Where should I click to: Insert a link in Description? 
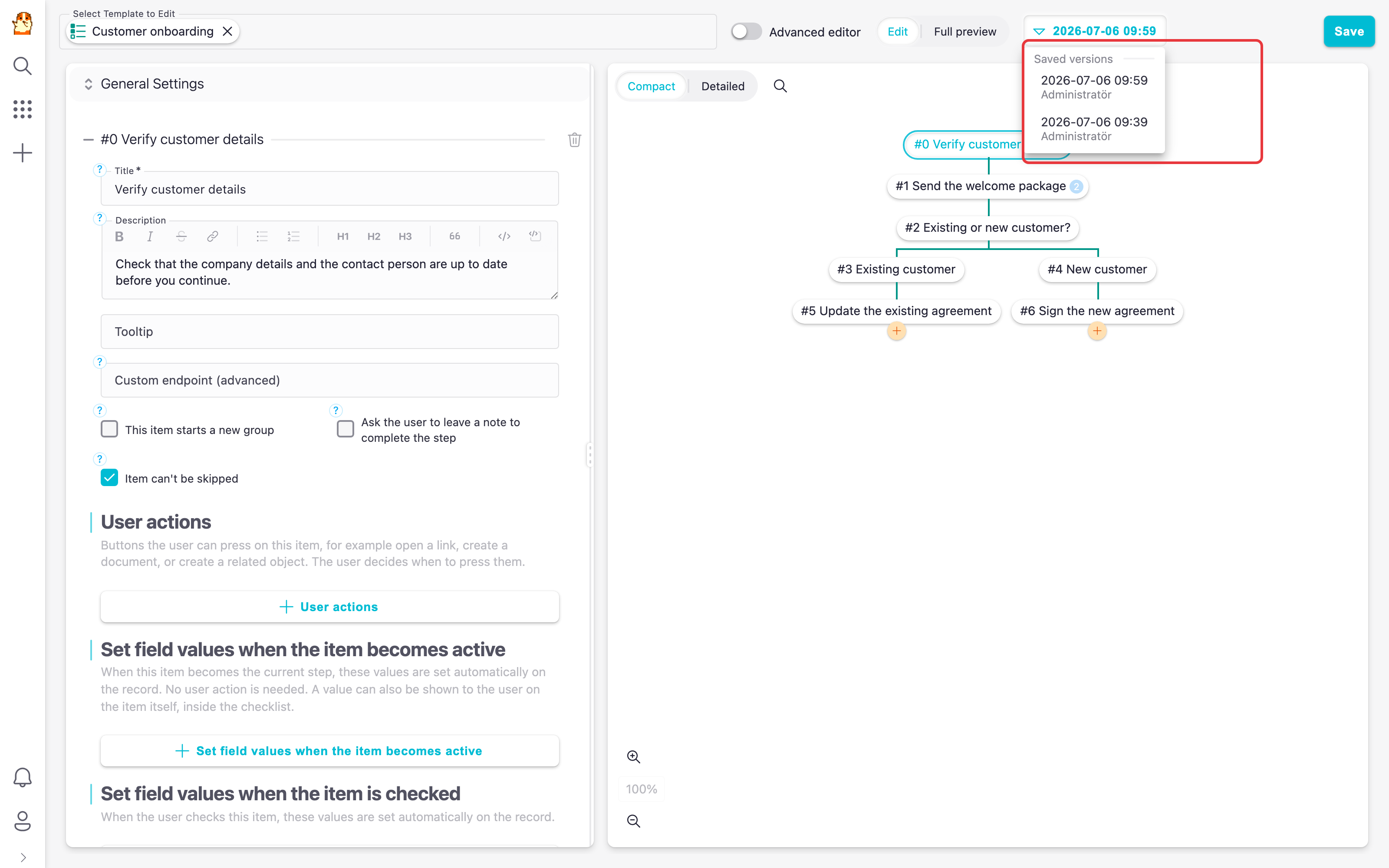212,237
